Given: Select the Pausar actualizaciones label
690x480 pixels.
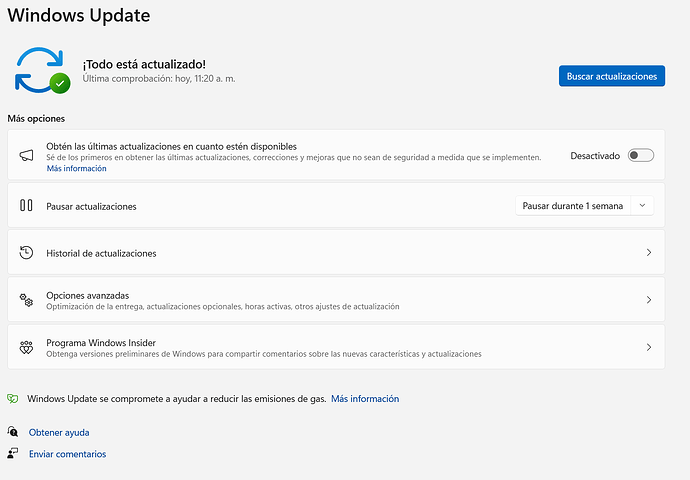Looking at the screenshot, I should pyautogui.click(x=91, y=206).
